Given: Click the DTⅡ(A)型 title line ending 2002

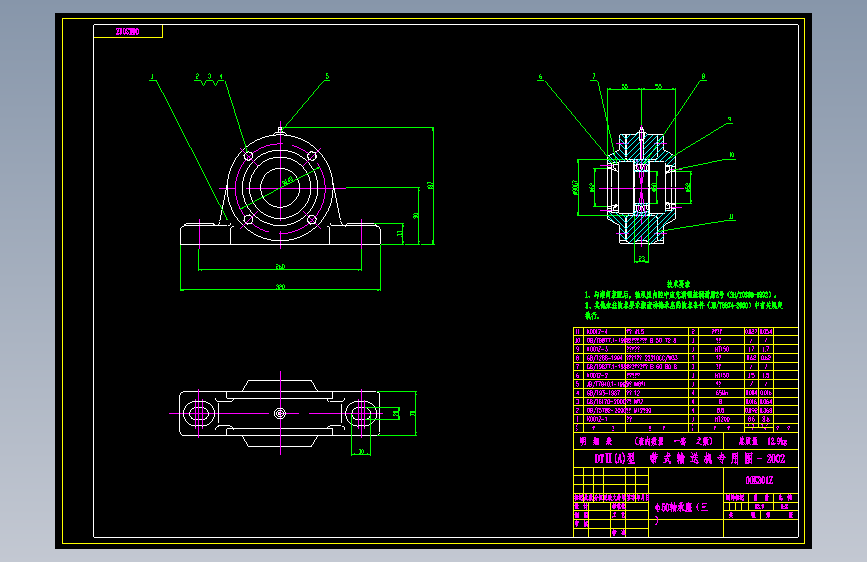Looking at the screenshot, I should click(690, 459).
